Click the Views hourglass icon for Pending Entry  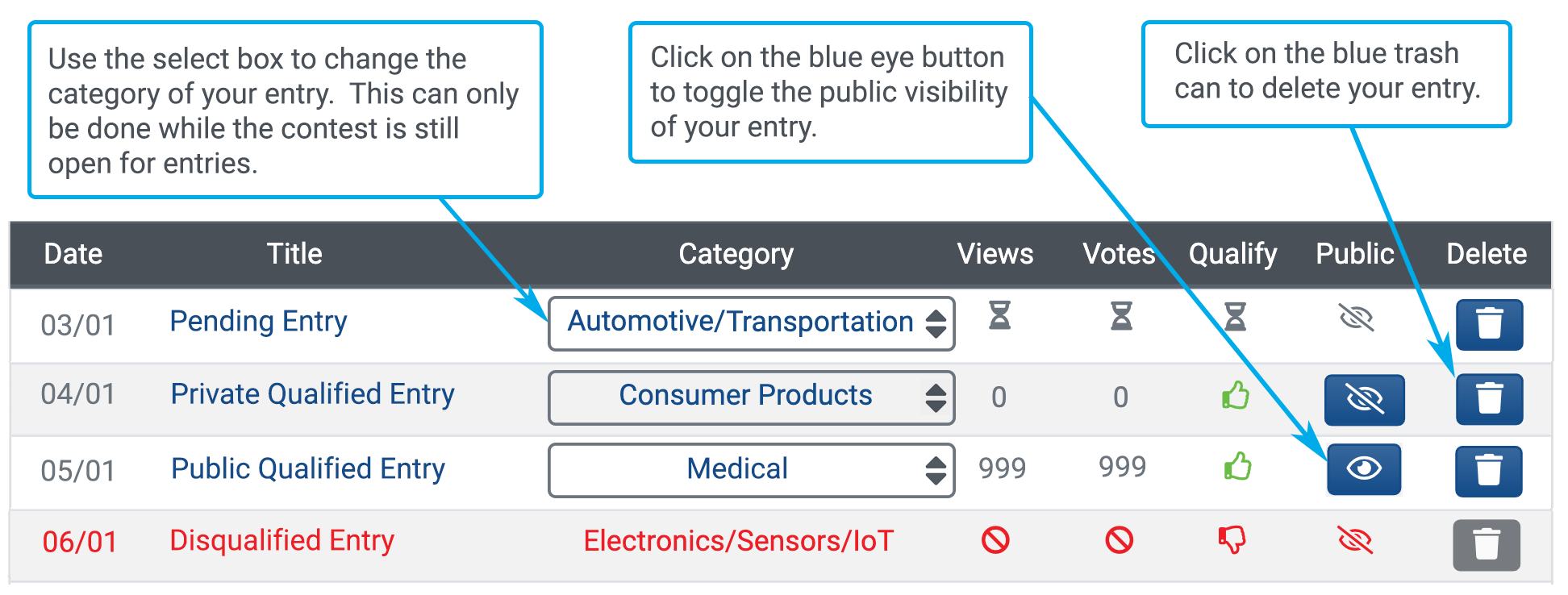[999, 316]
